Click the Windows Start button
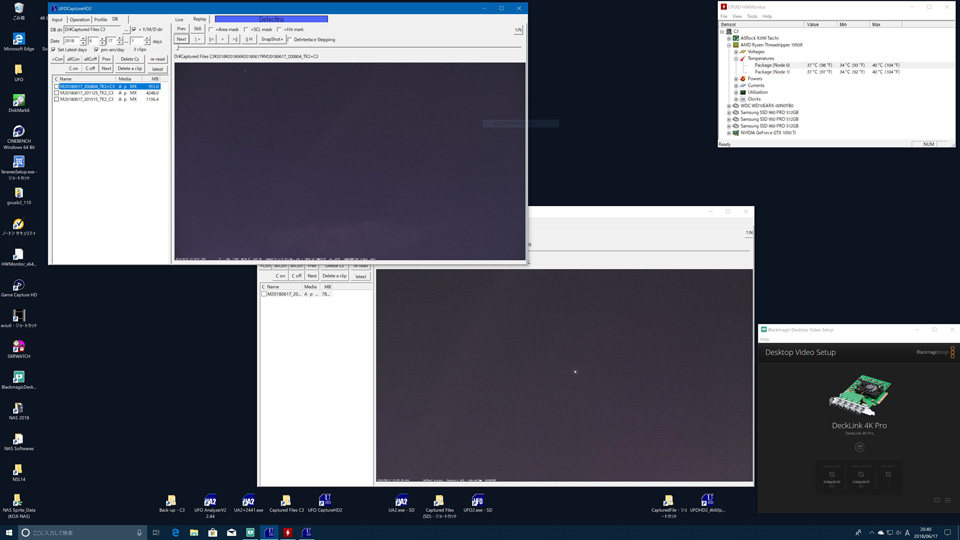The height and width of the screenshot is (540, 960). [x=9, y=533]
